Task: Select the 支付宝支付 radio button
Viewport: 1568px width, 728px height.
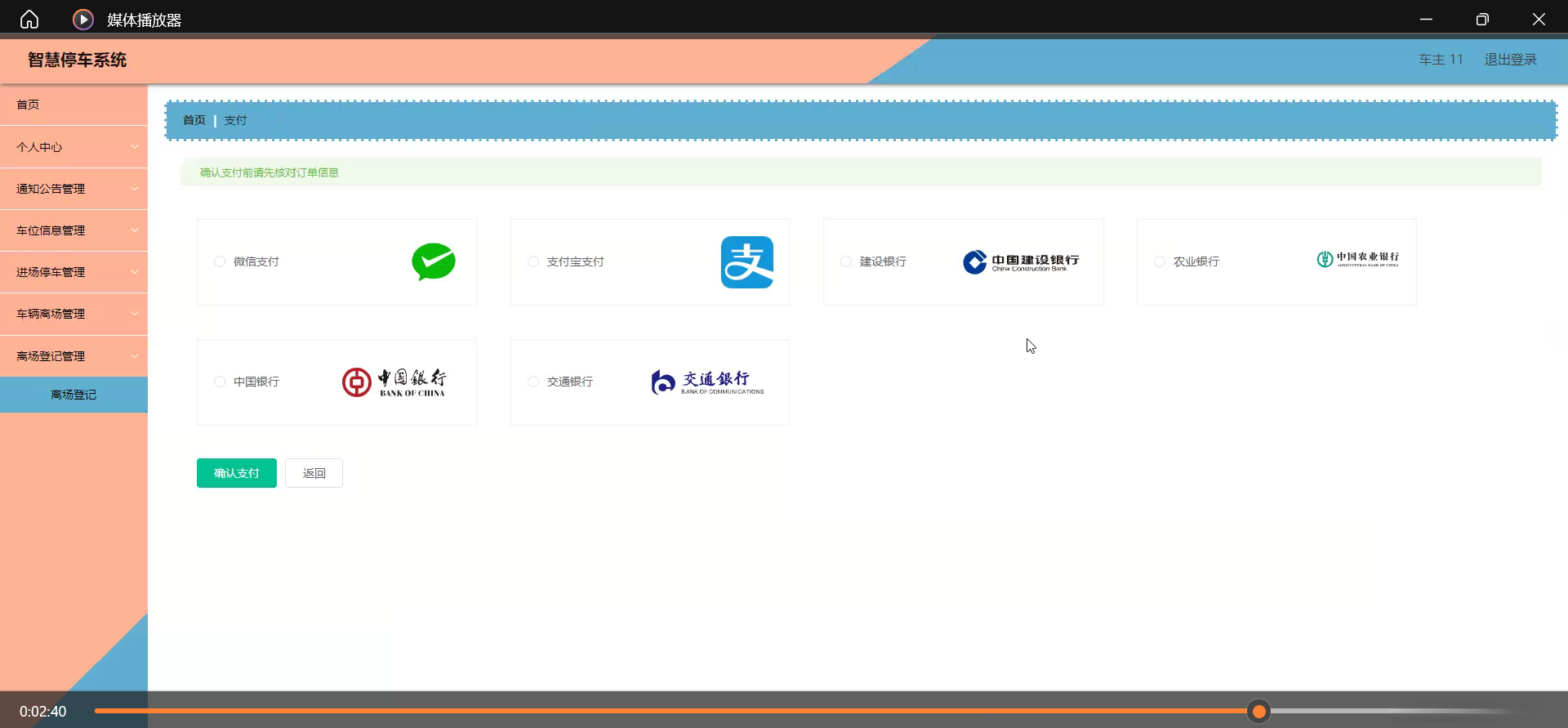Action: (x=533, y=261)
